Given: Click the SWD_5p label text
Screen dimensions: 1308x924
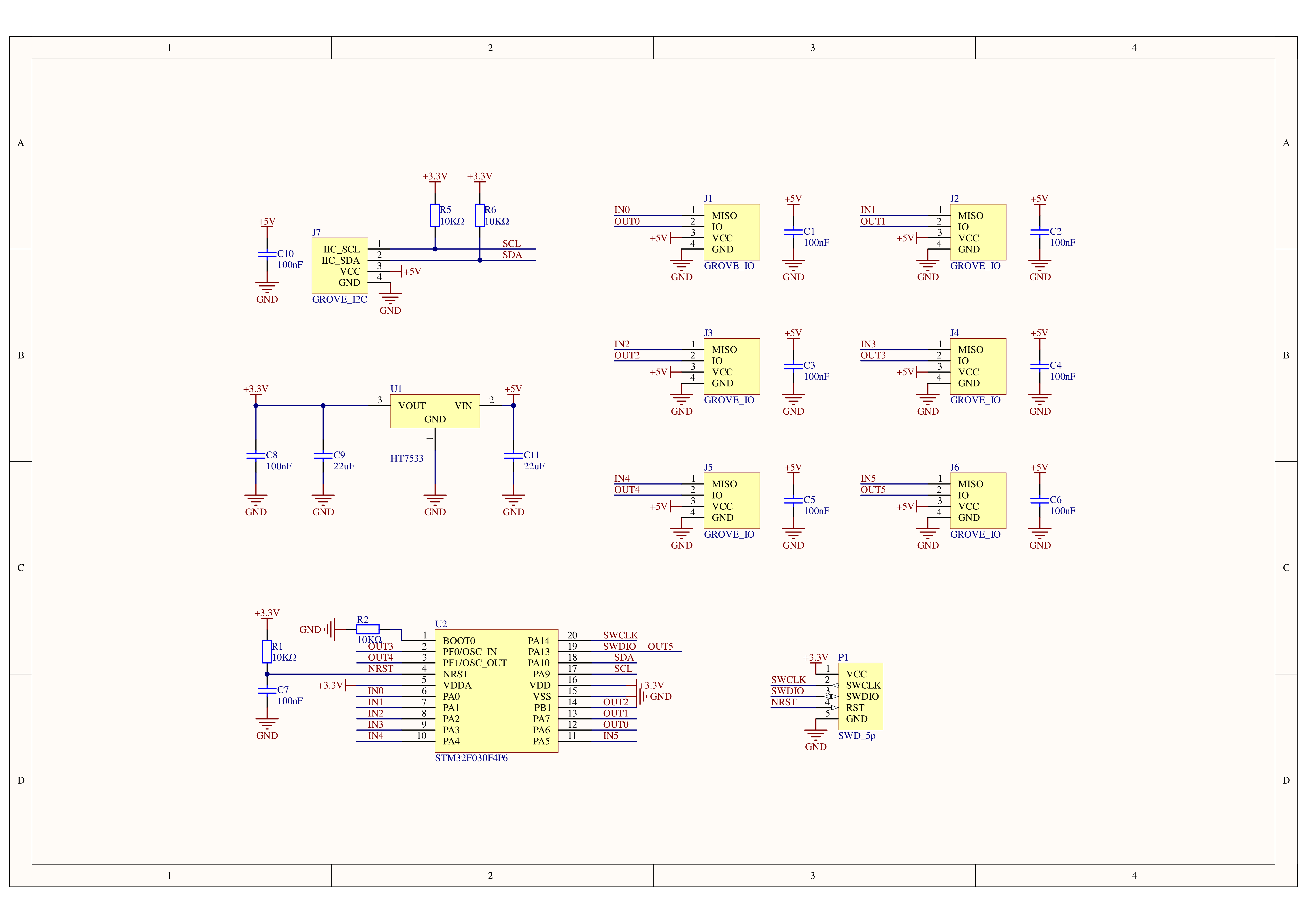Looking at the screenshot, I should [857, 736].
